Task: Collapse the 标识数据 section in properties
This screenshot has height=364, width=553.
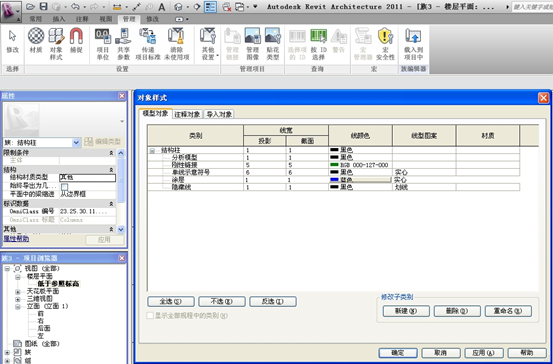Action: click(x=111, y=204)
